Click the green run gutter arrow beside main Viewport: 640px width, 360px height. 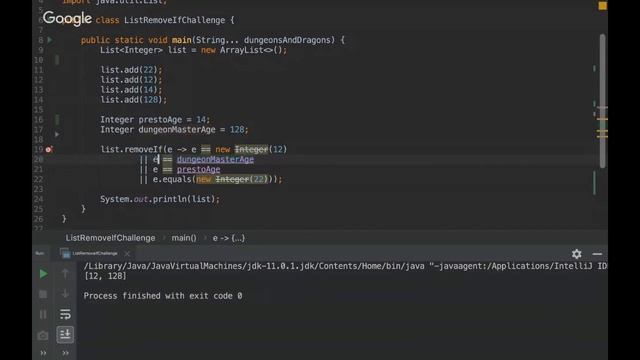point(50,40)
